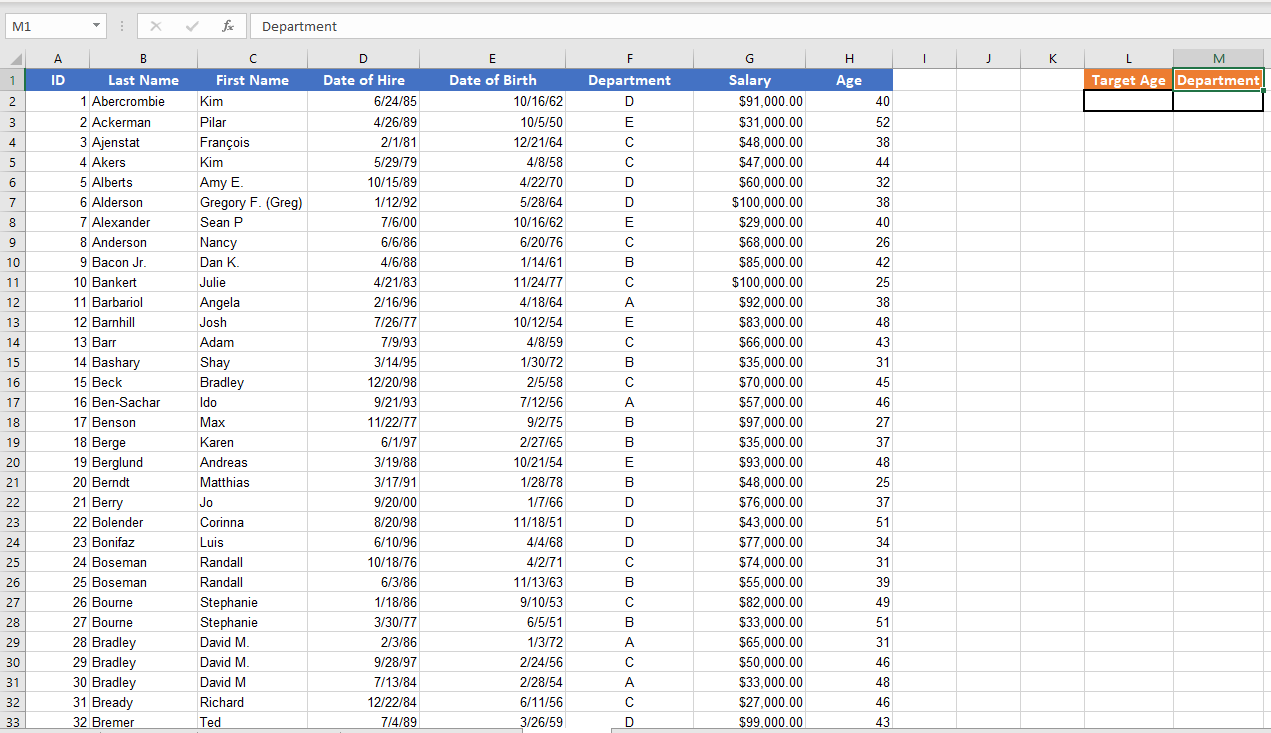
Task: Click the Cancel (X) icon beside the formula bar
Action: [155, 26]
